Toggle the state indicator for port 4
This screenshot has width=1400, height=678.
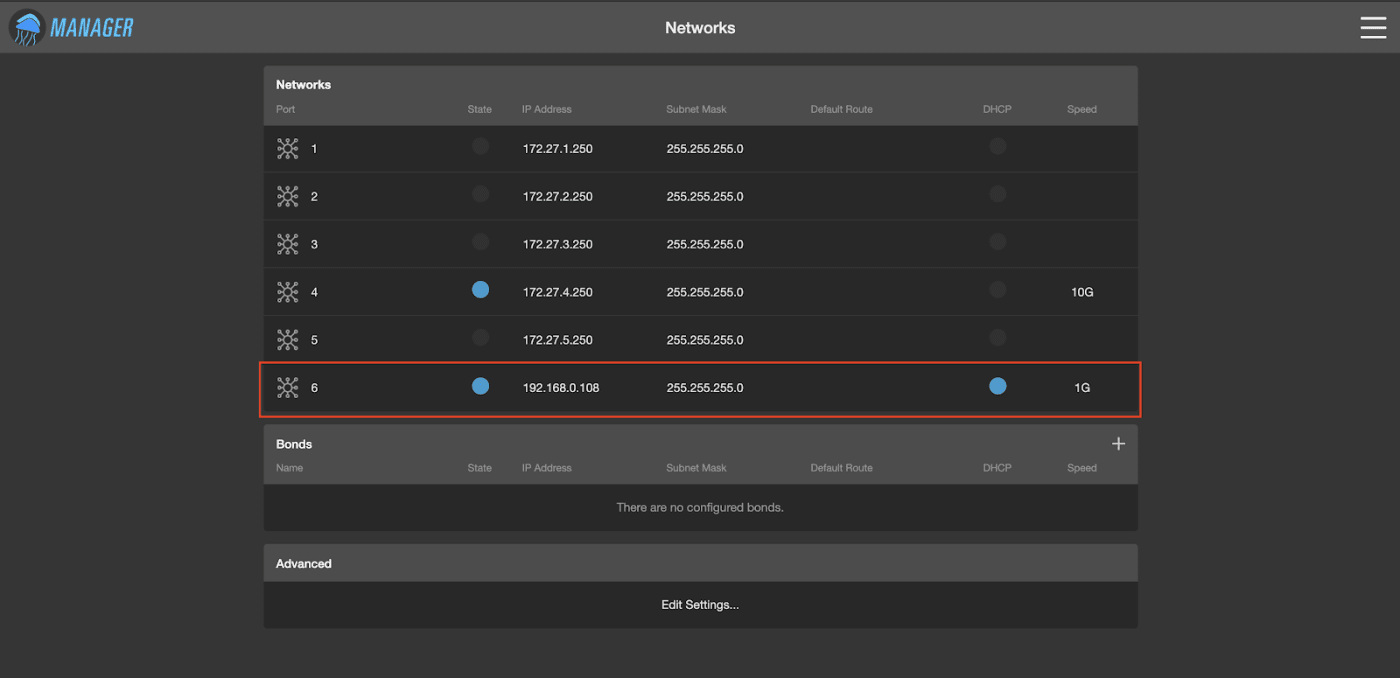480,289
